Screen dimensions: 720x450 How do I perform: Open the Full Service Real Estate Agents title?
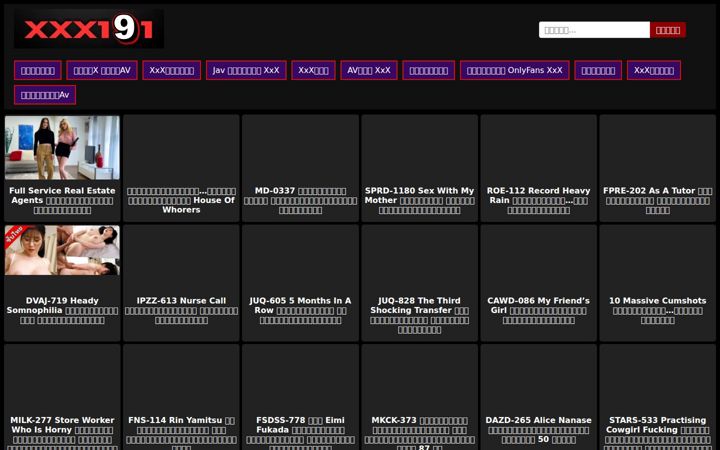(x=62, y=200)
